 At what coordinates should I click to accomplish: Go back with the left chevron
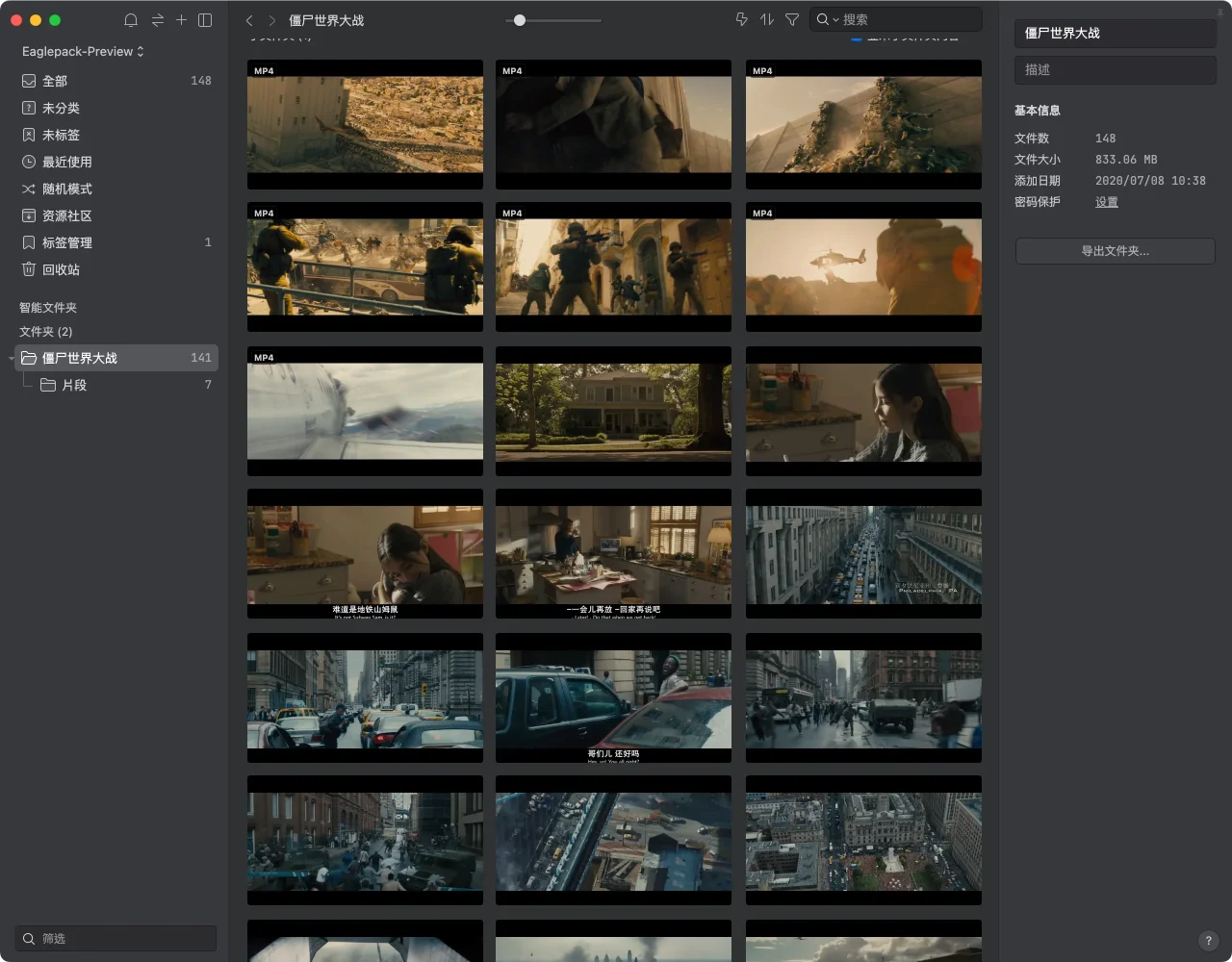point(249,20)
